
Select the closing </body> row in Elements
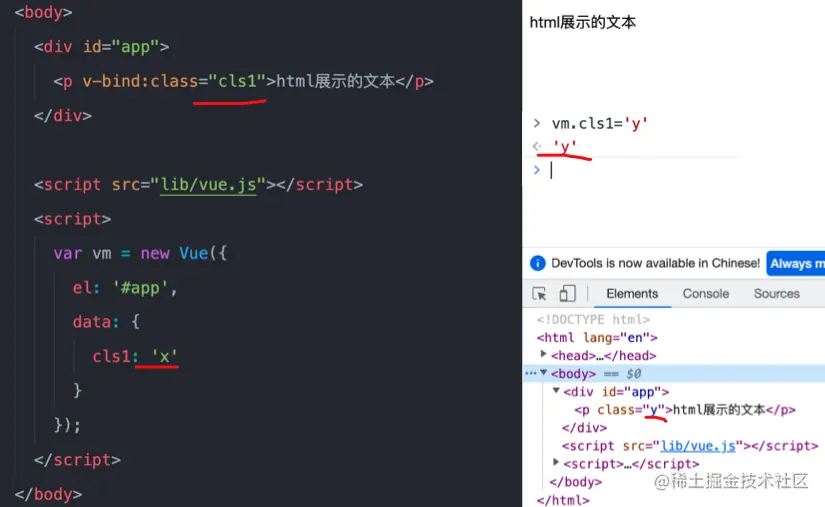click(576, 482)
